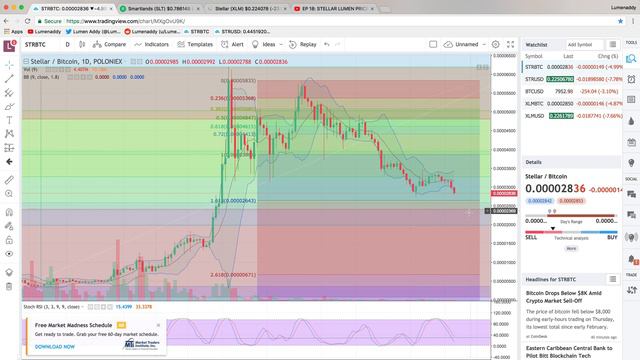Open the Ideas dropdown
Image resolution: width=640 pixels, height=360 pixels.
267,44
